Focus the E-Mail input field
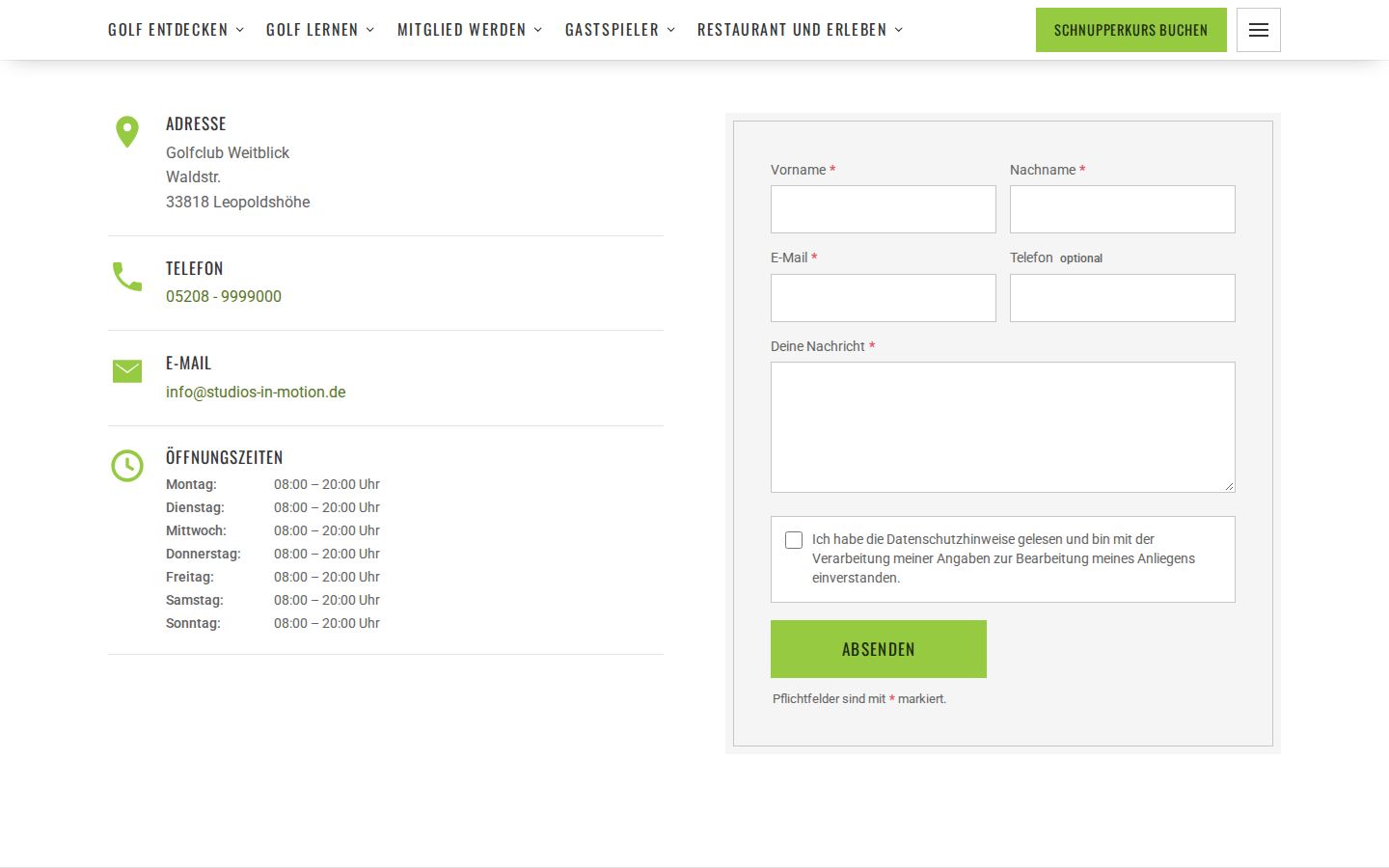 (x=884, y=298)
